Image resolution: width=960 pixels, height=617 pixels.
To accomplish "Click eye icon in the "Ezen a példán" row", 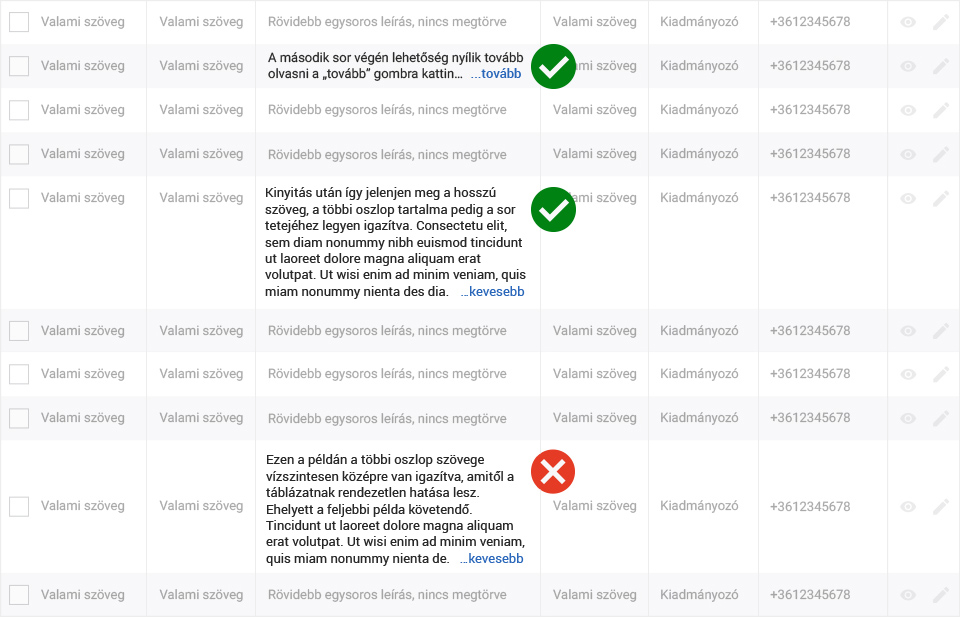I will click(908, 507).
